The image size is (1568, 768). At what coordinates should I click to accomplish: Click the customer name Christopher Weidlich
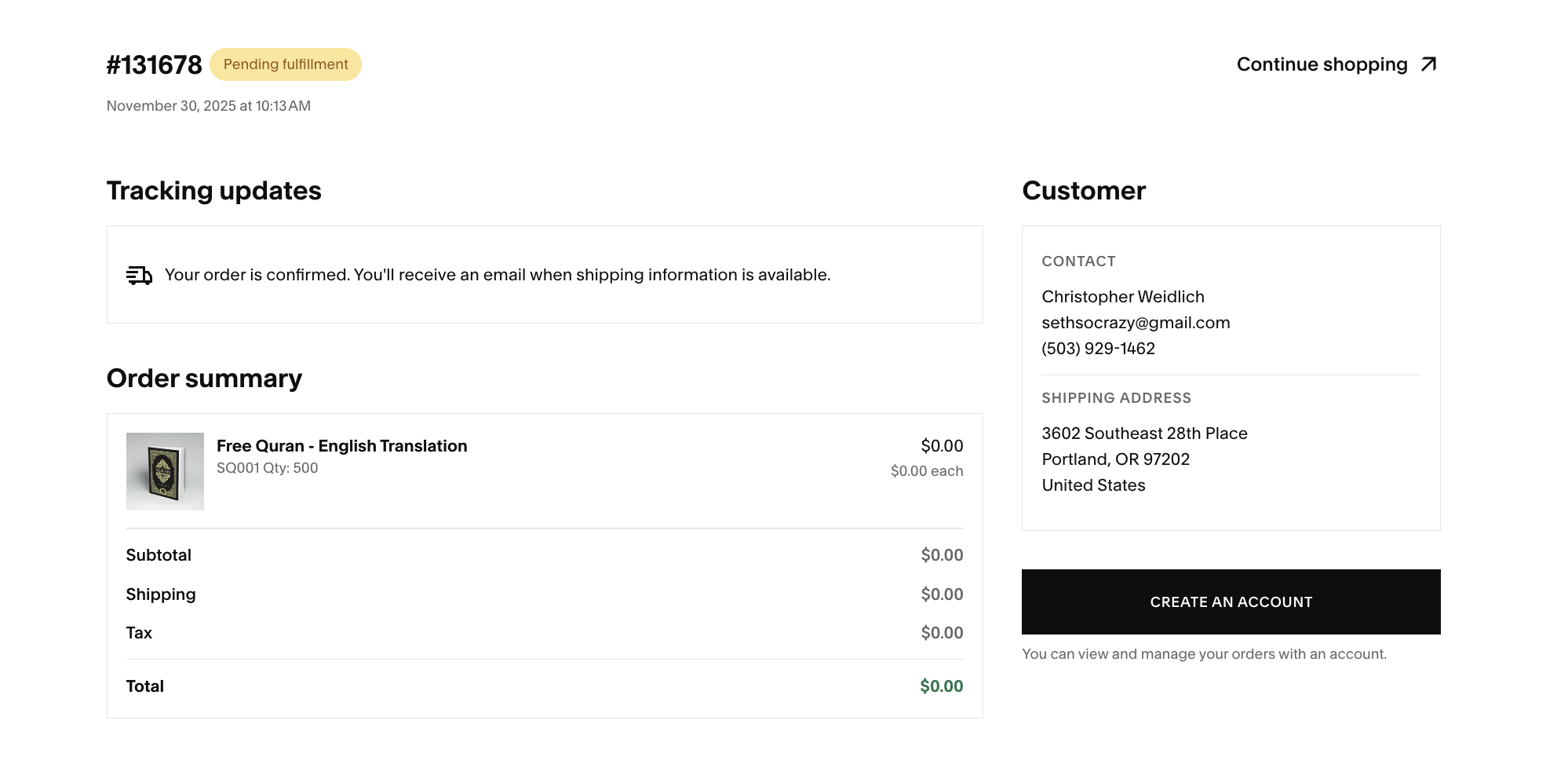click(x=1122, y=297)
